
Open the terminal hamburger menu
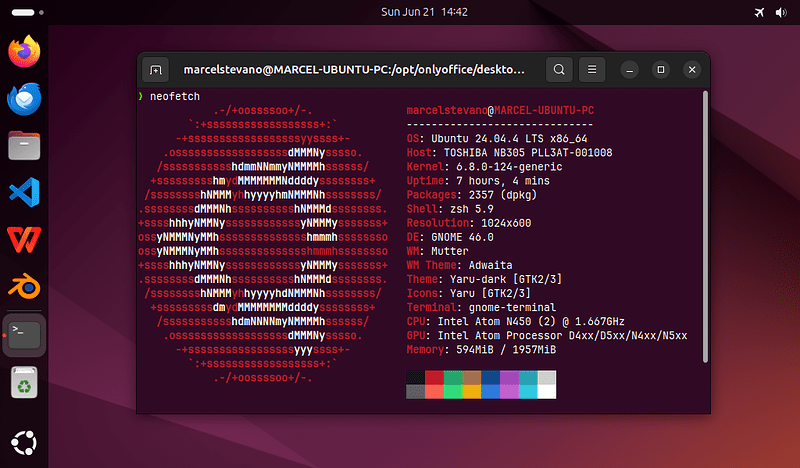tap(592, 69)
